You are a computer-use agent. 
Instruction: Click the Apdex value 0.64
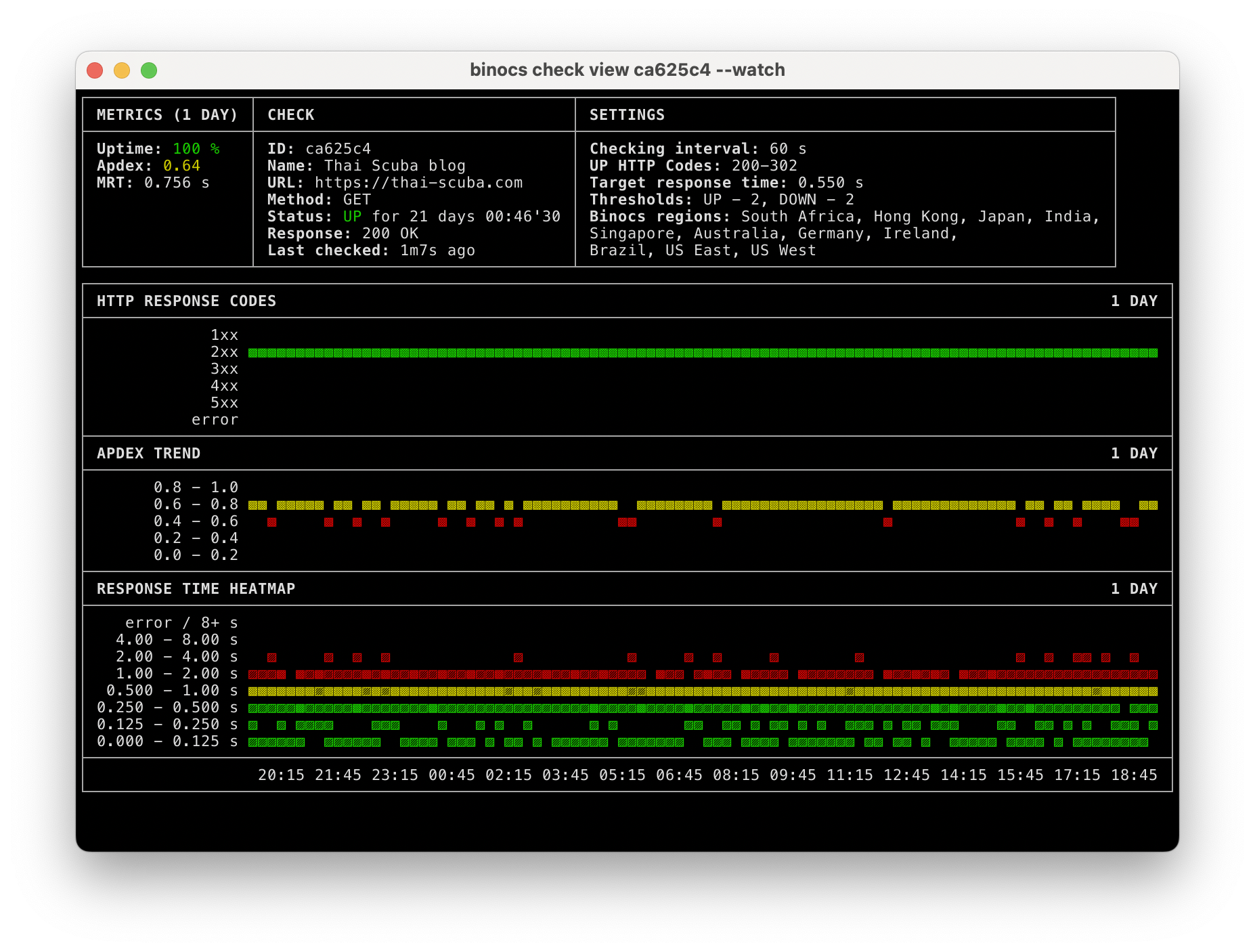[x=181, y=166]
